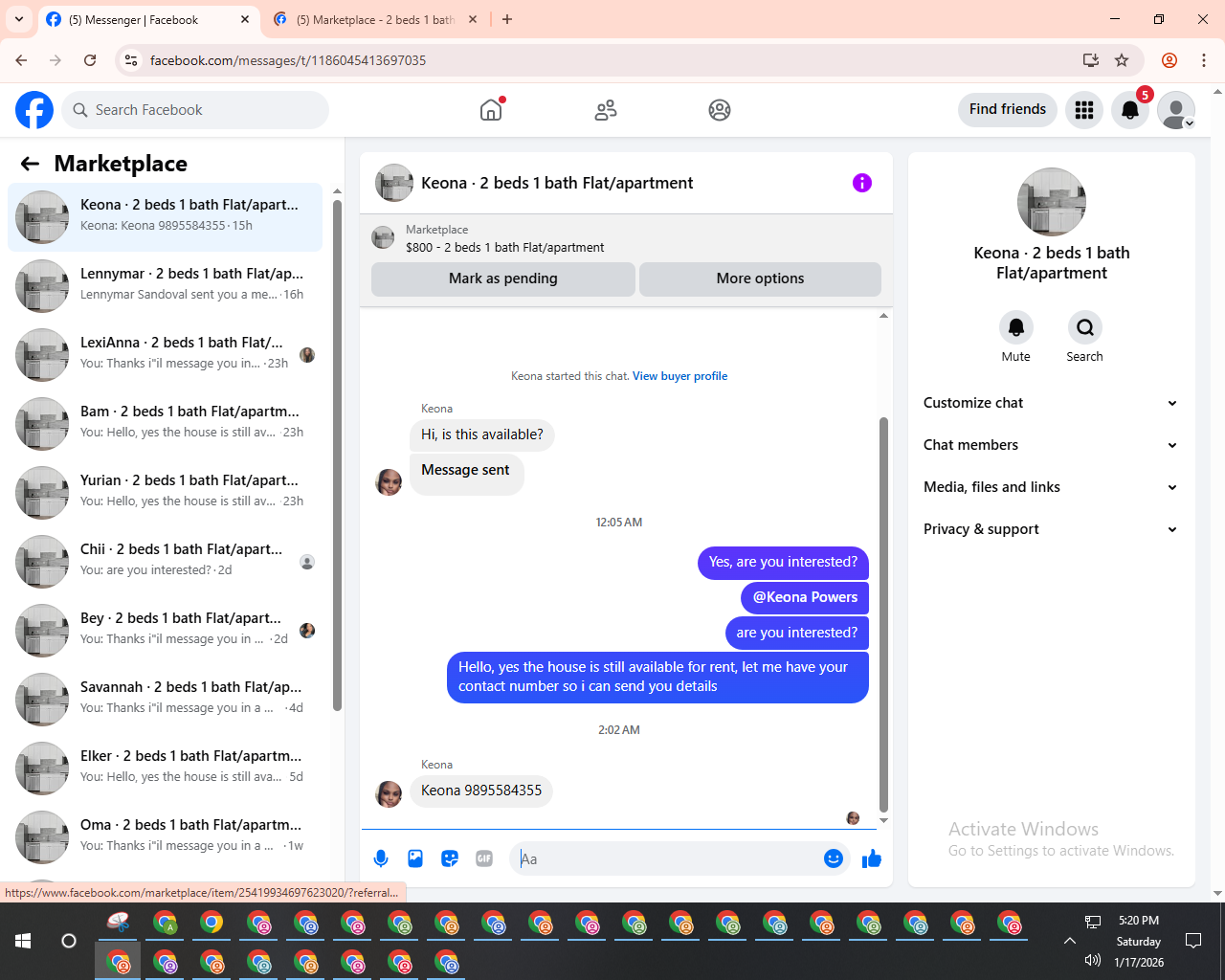
Task: Open the Facebook logo home link
Action: (x=34, y=110)
